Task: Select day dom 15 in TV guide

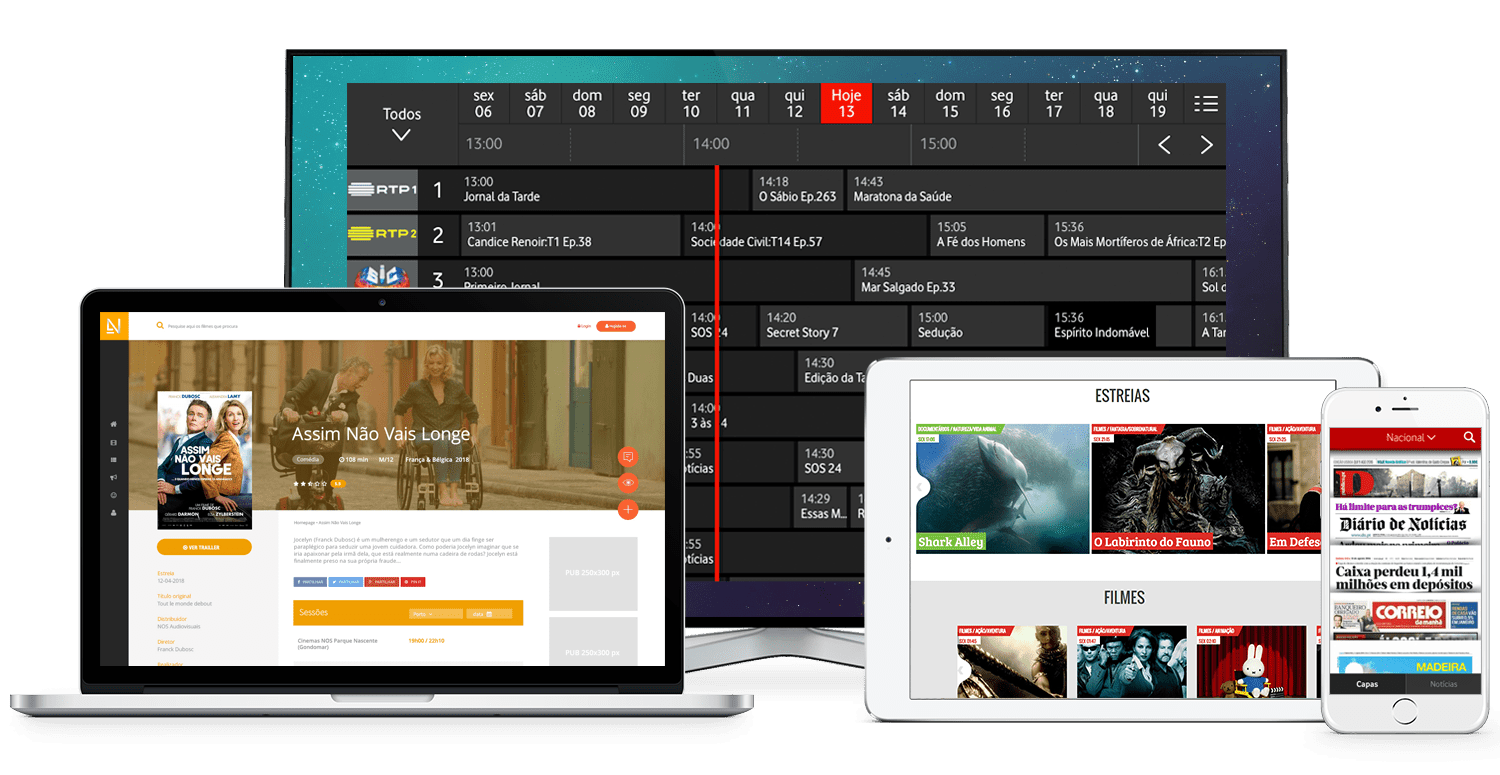Action: pyautogui.click(x=950, y=103)
